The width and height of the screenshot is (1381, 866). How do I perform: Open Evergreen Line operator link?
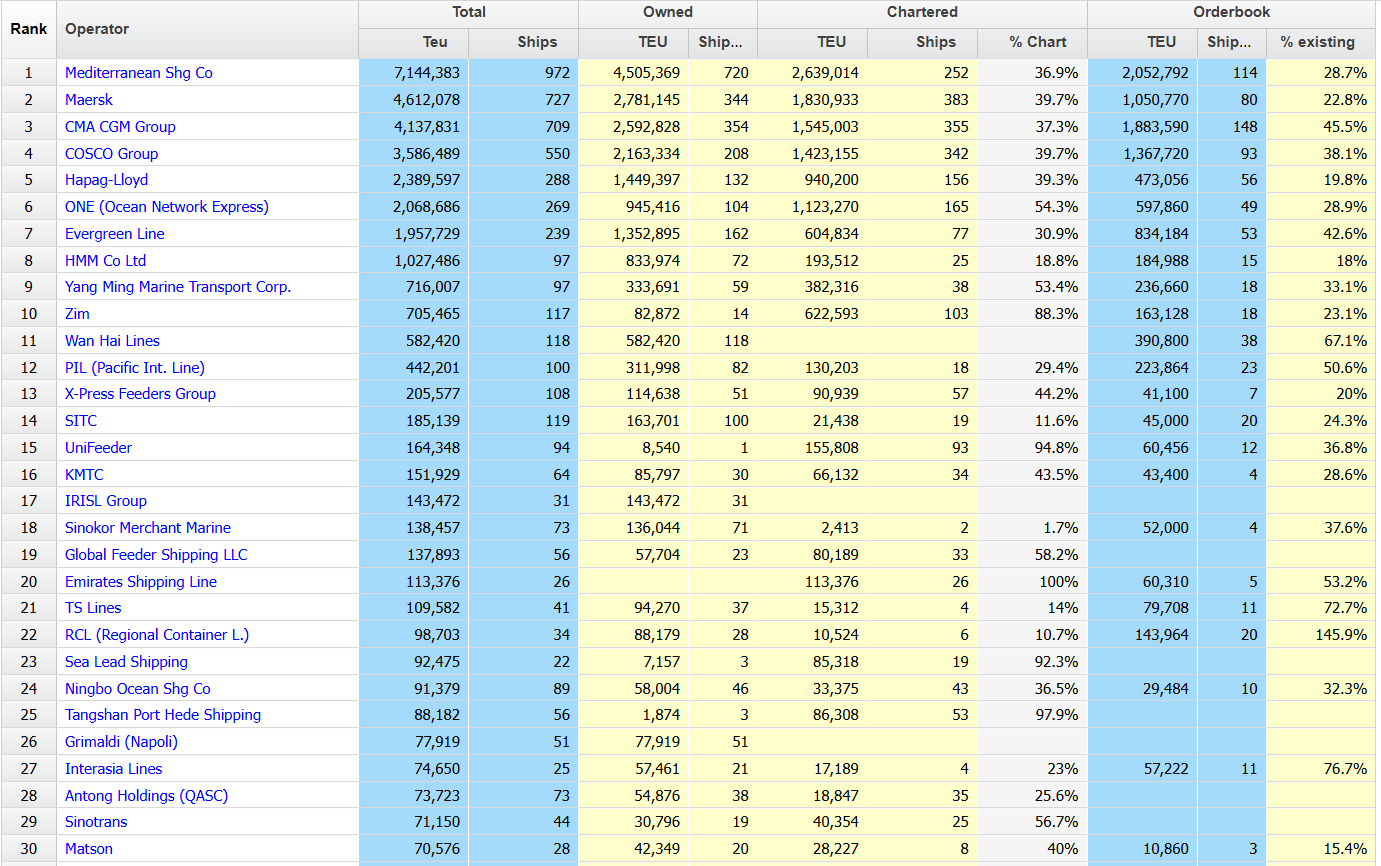coord(114,234)
